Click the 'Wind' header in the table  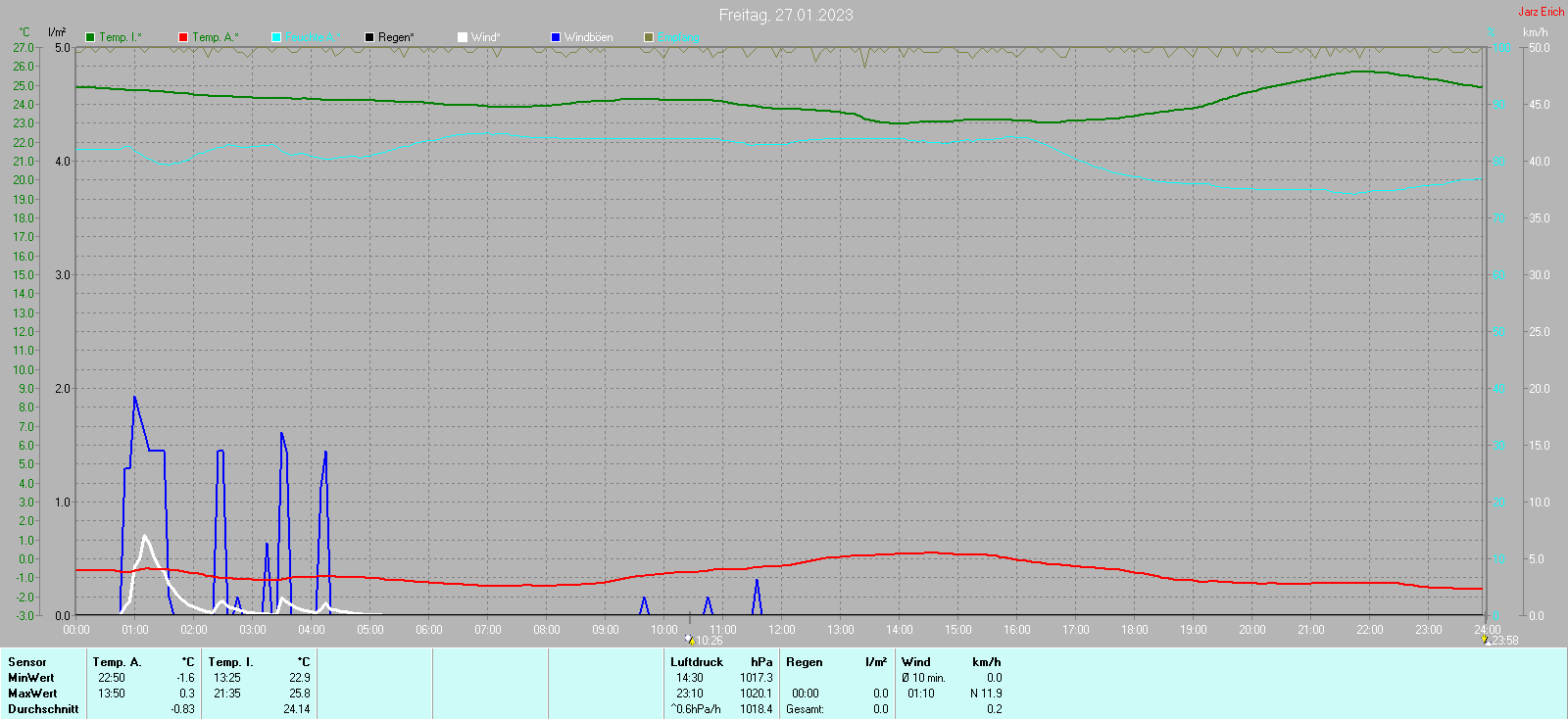(x=916, y=662)
